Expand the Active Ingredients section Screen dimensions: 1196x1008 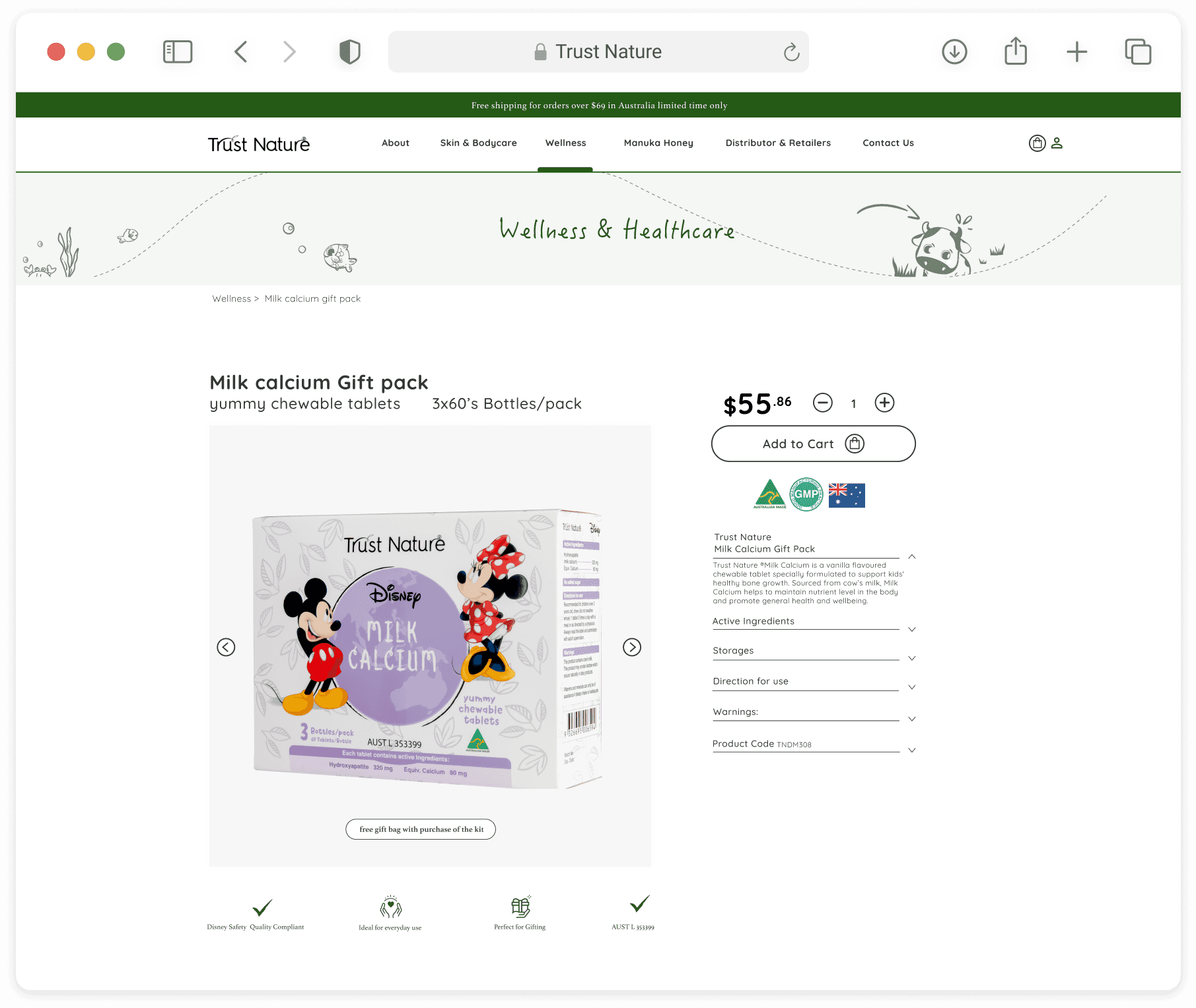(912, 629)
